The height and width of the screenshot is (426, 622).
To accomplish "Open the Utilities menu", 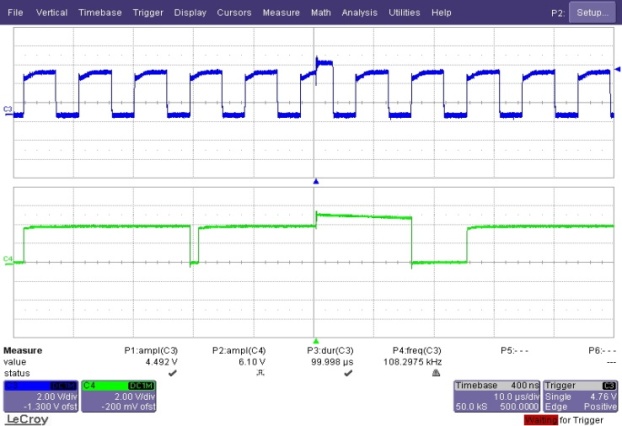I will [404, 12].
